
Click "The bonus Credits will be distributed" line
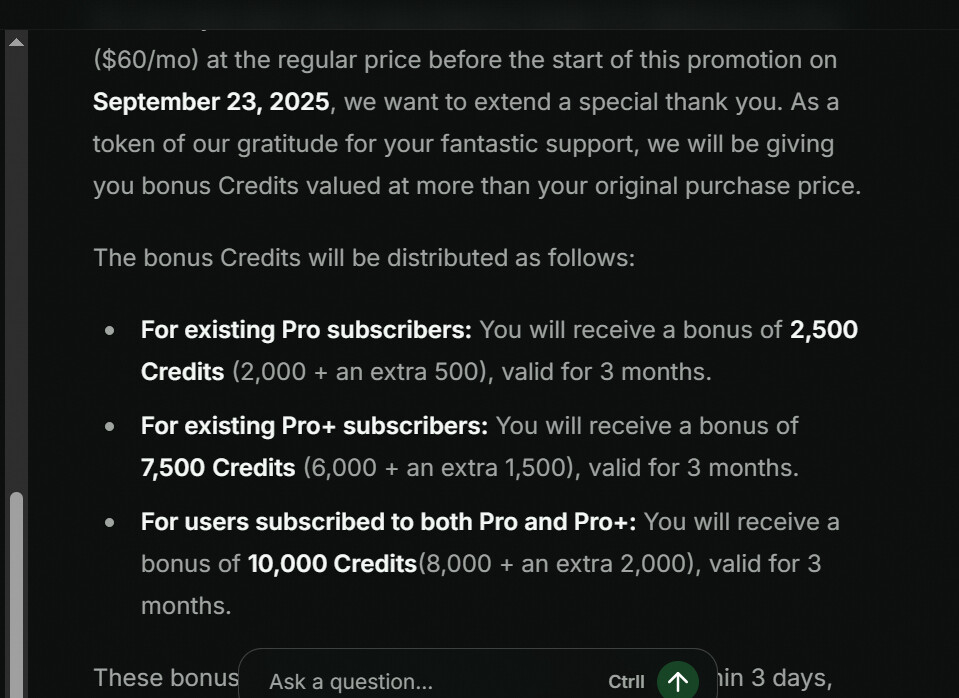364,258
